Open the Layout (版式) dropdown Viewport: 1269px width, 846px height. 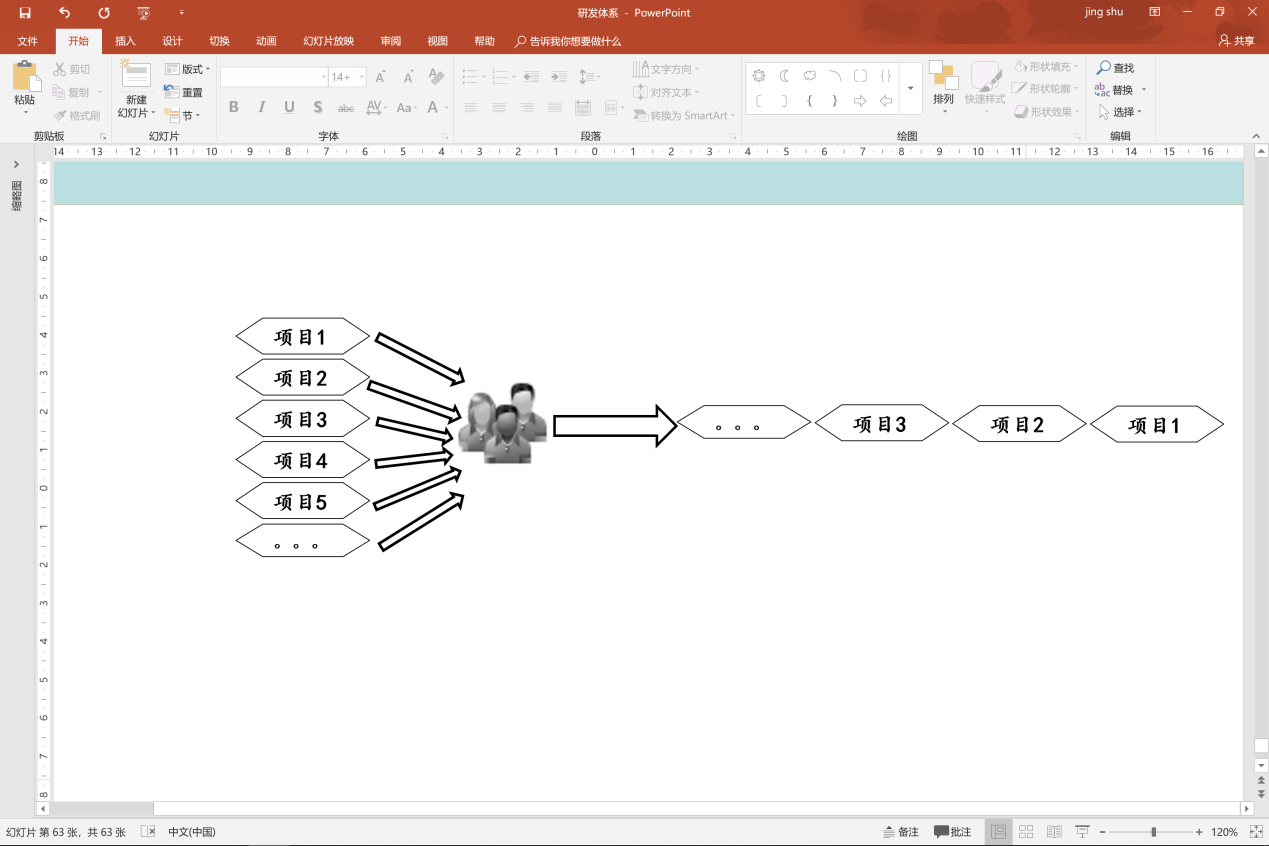click(x=188, y=69)
